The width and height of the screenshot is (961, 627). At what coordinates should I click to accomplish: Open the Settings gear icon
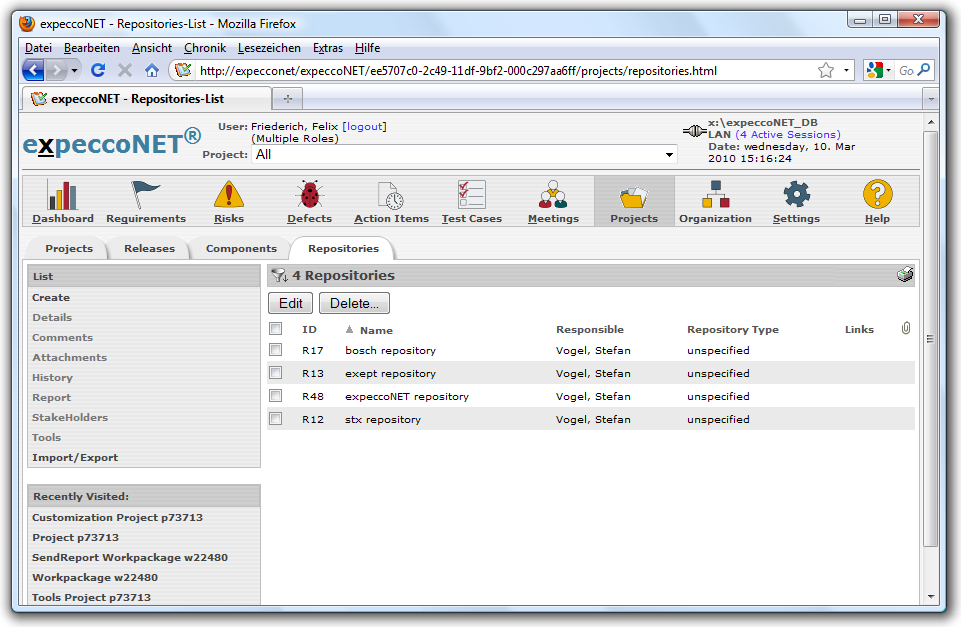point(796,195)
